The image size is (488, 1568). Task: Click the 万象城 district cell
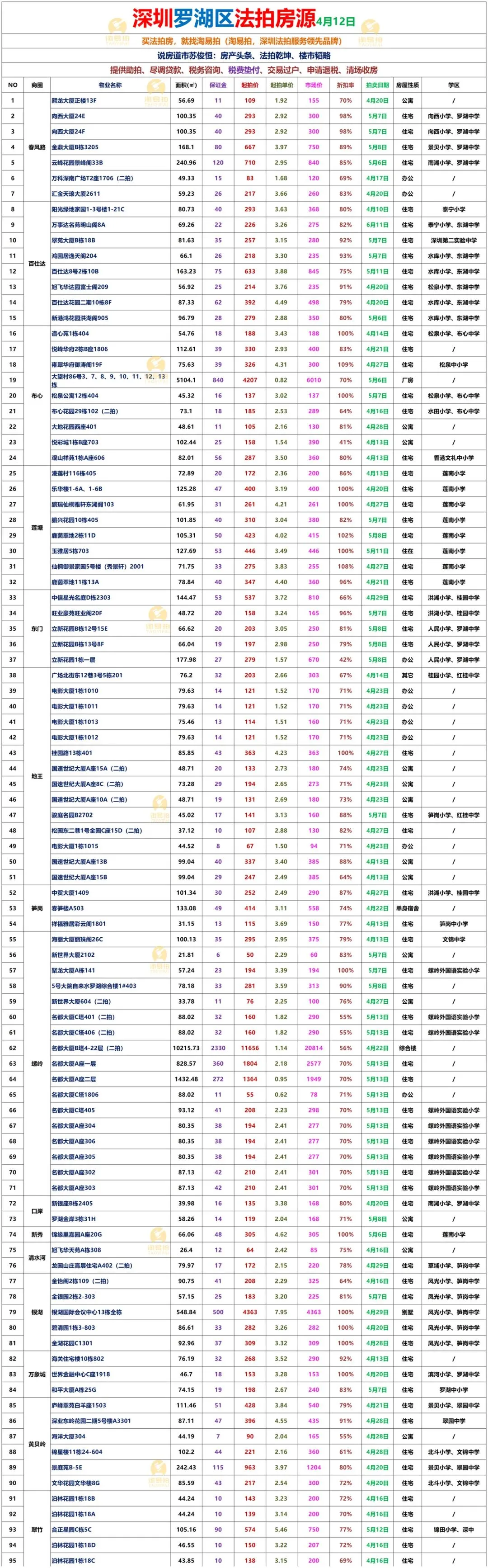coord(37,1374)
